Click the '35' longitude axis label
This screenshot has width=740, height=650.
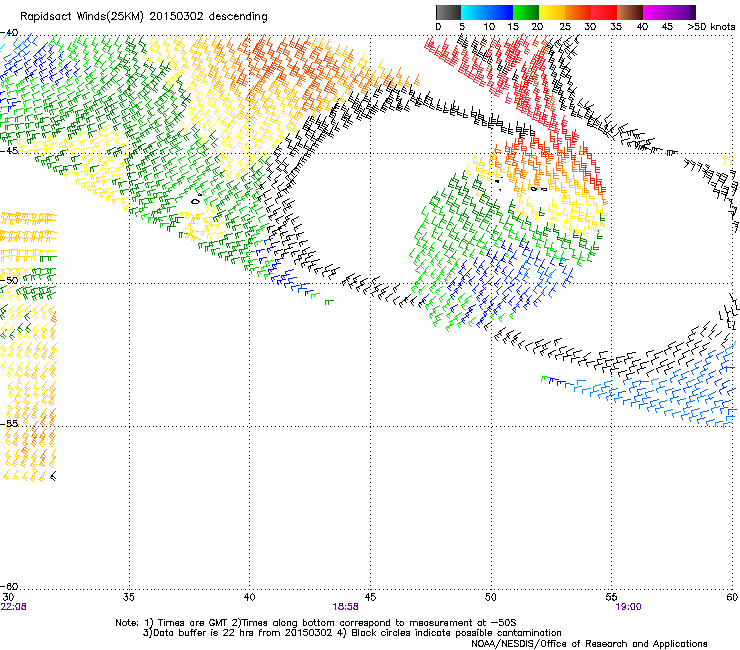click(128, 597)
